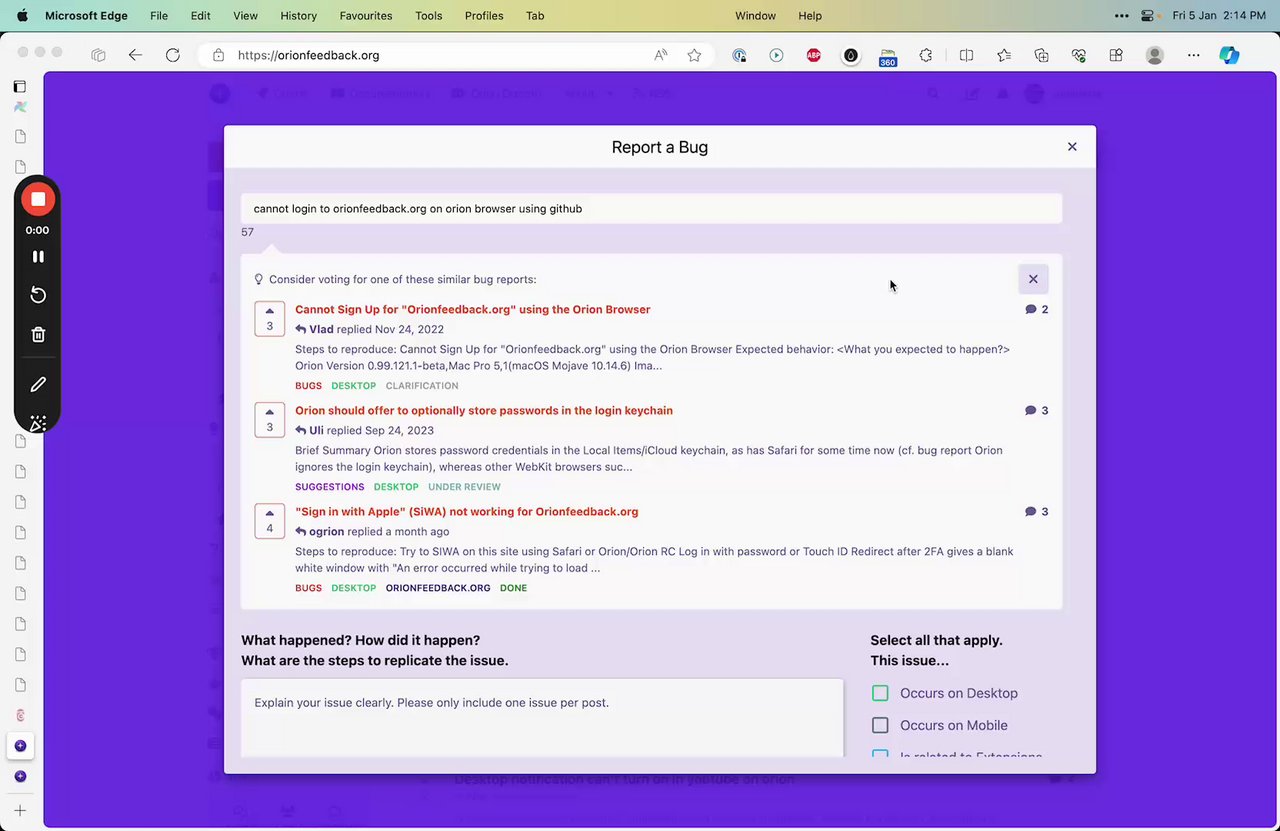Open the Help menu
This screenshot has width=1280, height=831.
point(810,16)
